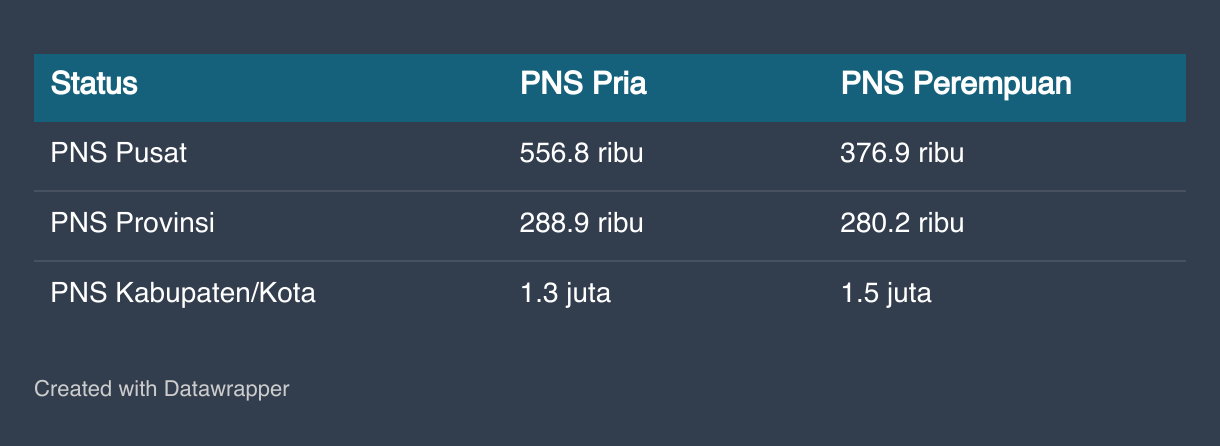Image resolution: width=1220 pixels, height=446 pixels.
Task: Select the word Perempuan in header
Action: [x=993, y=84]
